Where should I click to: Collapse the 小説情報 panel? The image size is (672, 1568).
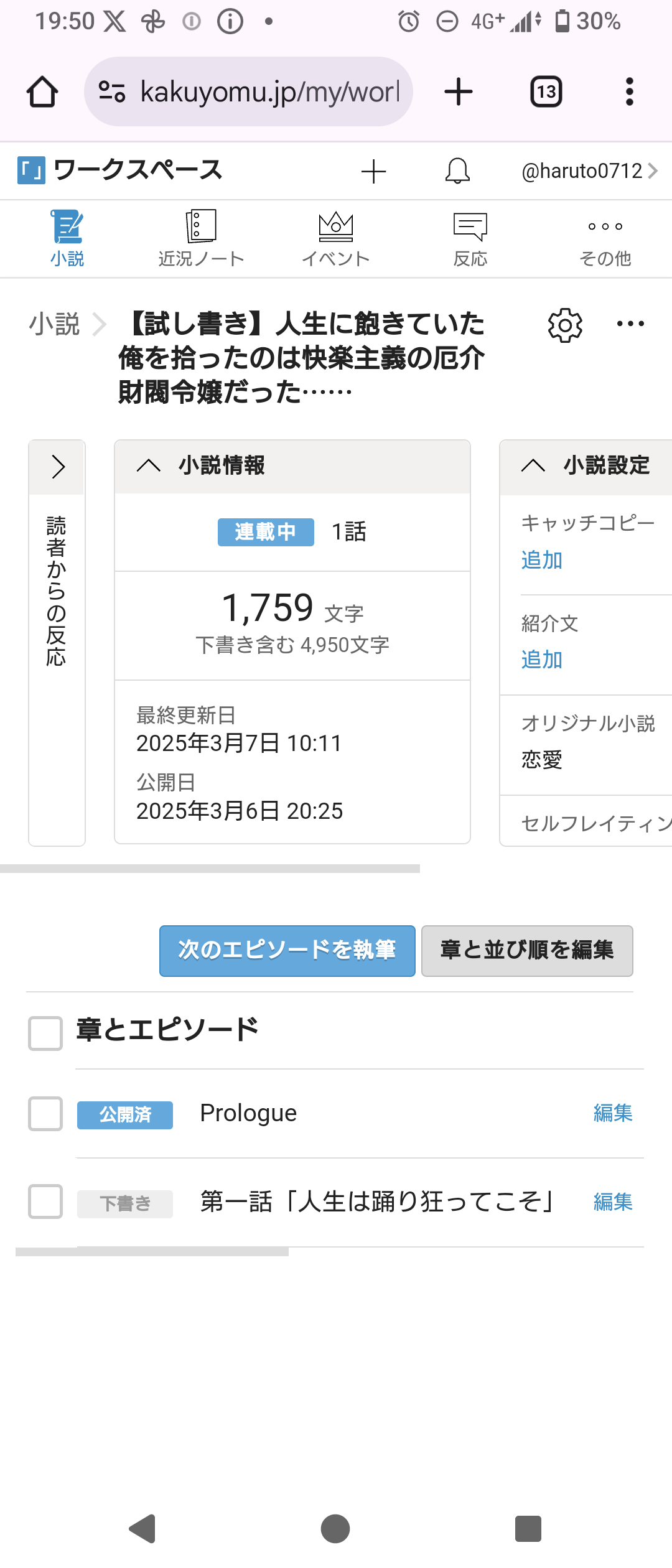pyautogui.click(x=149, y=465)
